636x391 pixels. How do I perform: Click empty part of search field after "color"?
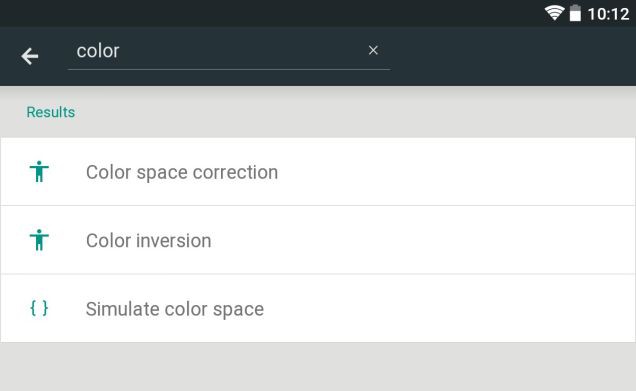pyautogui.click(x=243, y=51)
